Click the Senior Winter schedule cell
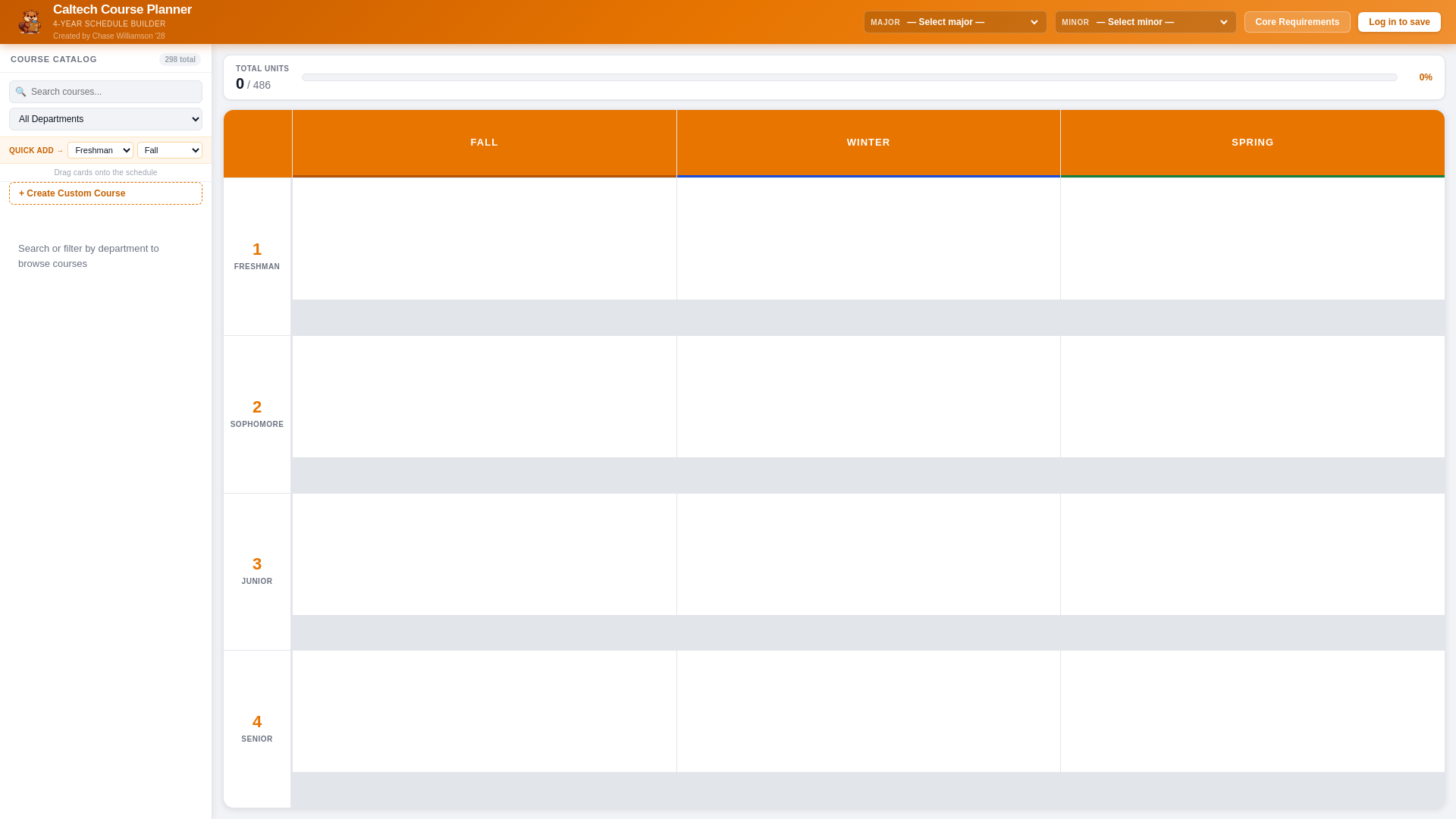1456x819 pixels. (x=868, y=711)
